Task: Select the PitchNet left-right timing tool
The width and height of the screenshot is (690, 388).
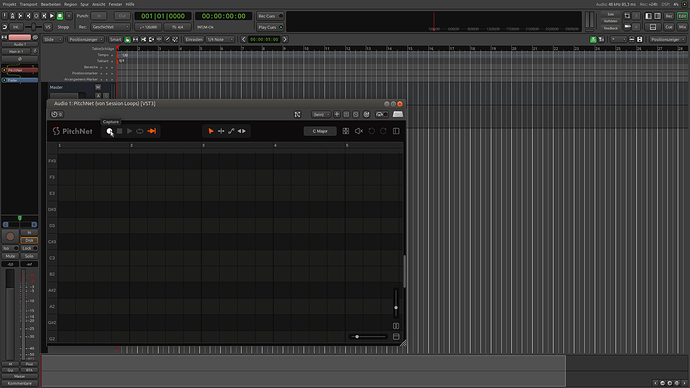Action: 242,131
